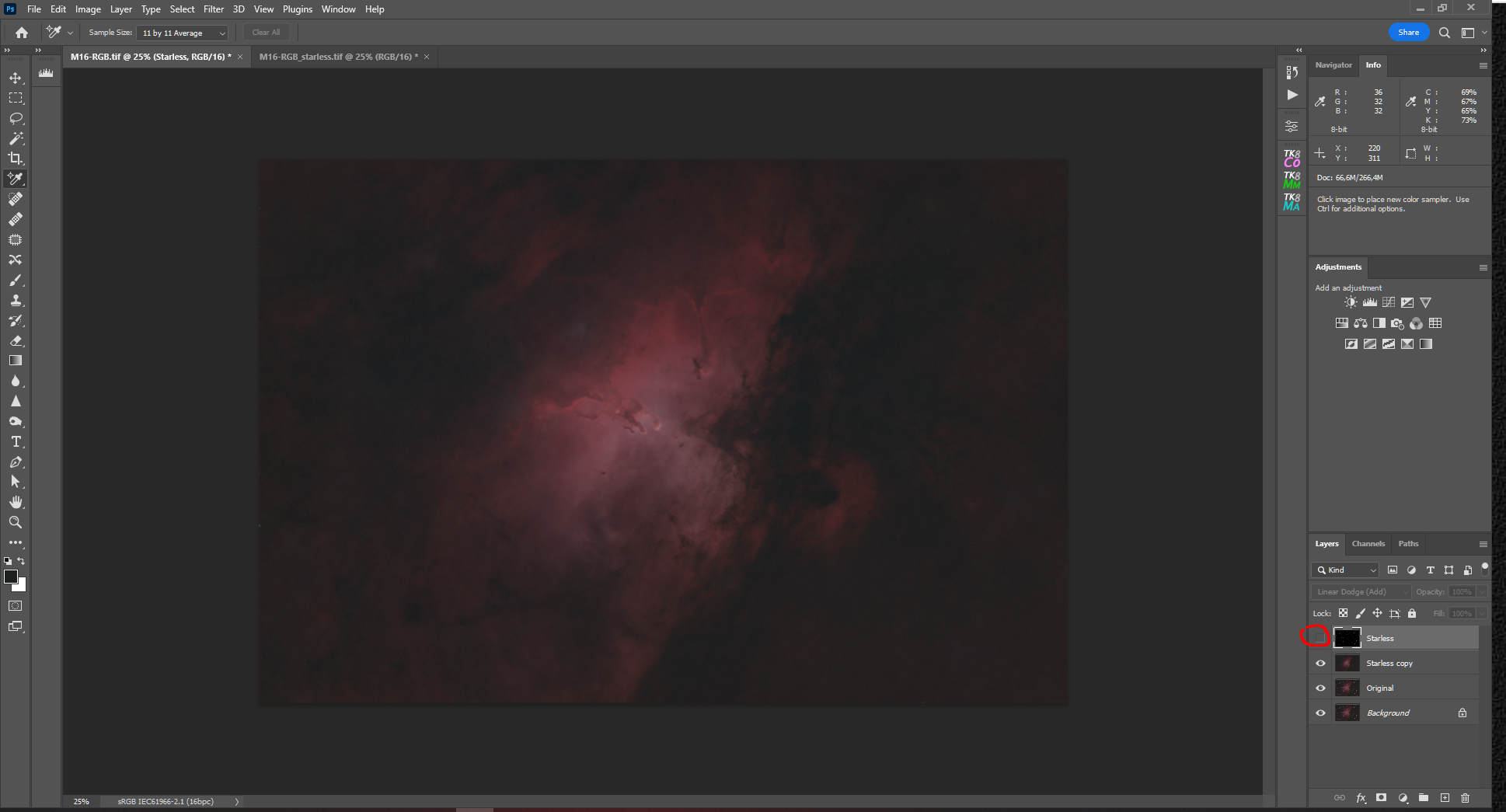This screenshot has height=812, width=1506.
Task: Select the Brush tool
Action: 16,280
